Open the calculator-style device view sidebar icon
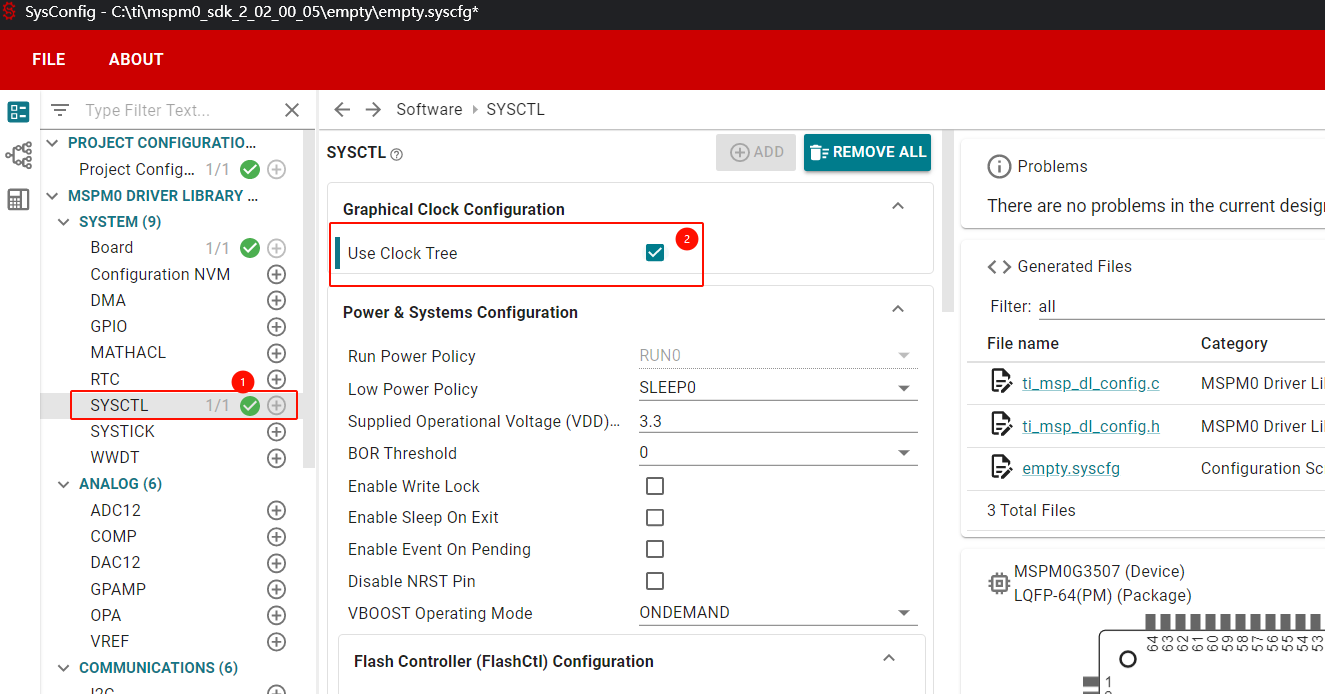Viewport: 1325px width, 694px height. (x=18, y=199)
